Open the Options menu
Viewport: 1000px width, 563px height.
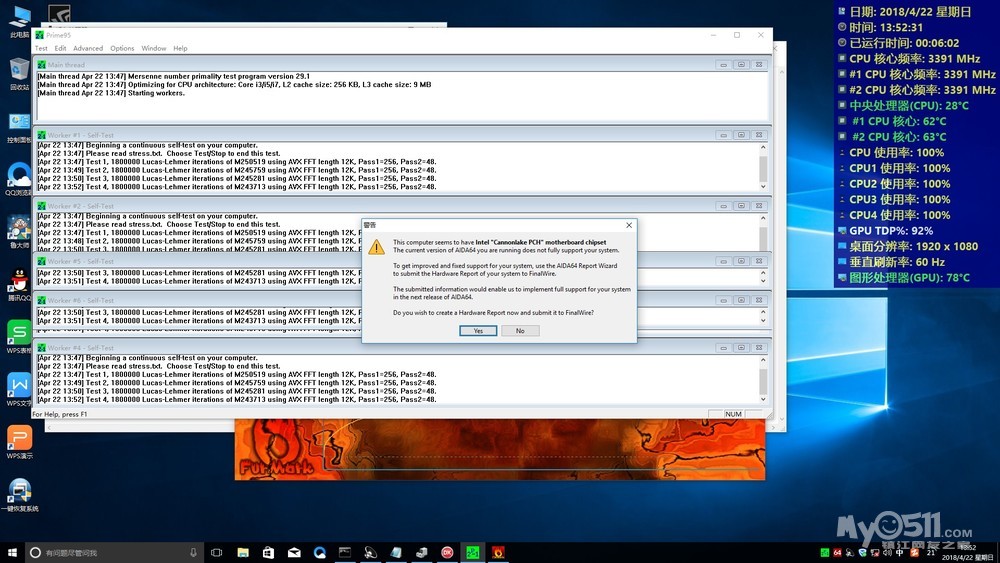[x=122, y=48]
